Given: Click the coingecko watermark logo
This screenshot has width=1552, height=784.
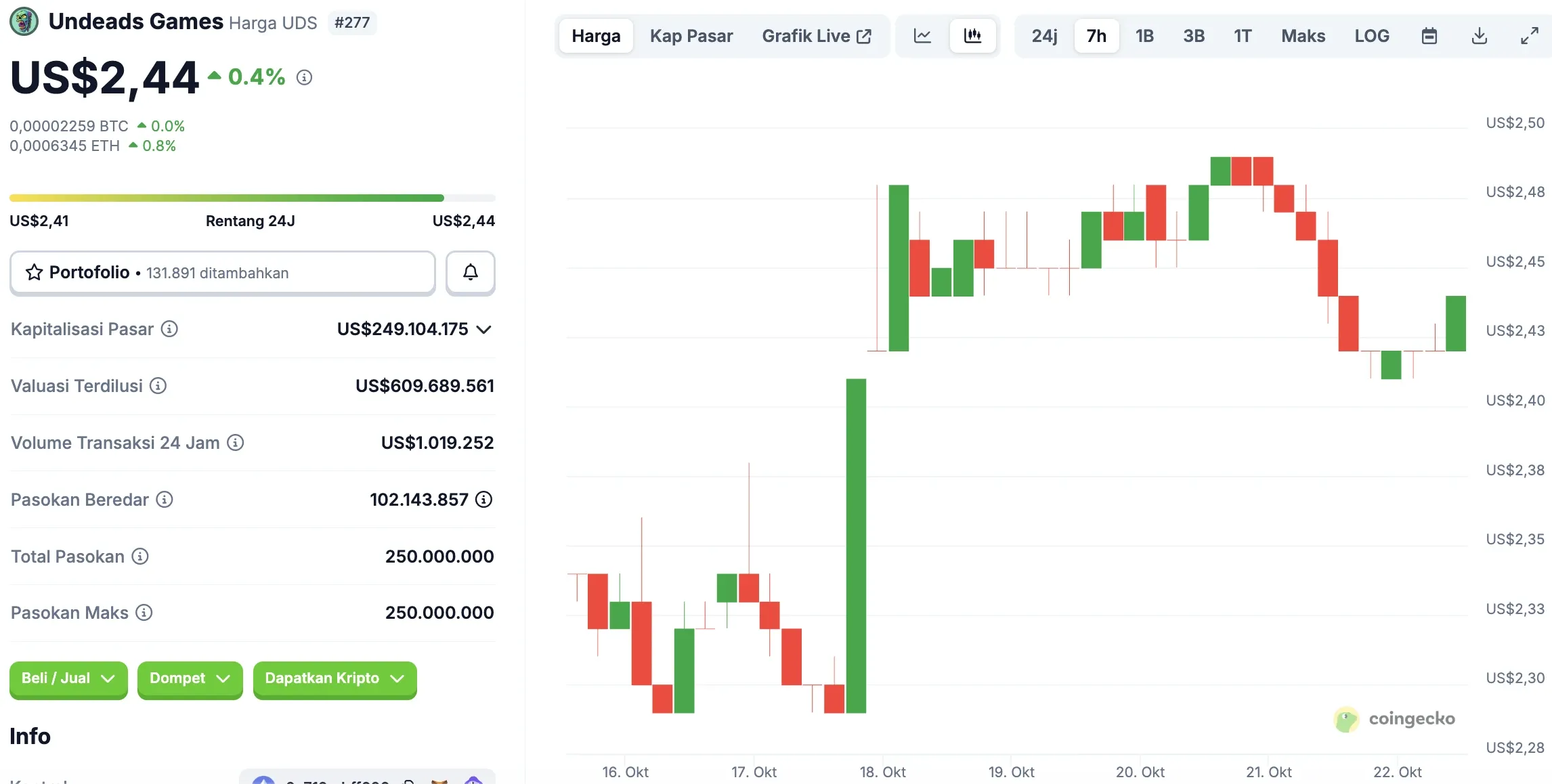Looking at the screenshot, I should pyautogui.click(x=1395, y=720).
